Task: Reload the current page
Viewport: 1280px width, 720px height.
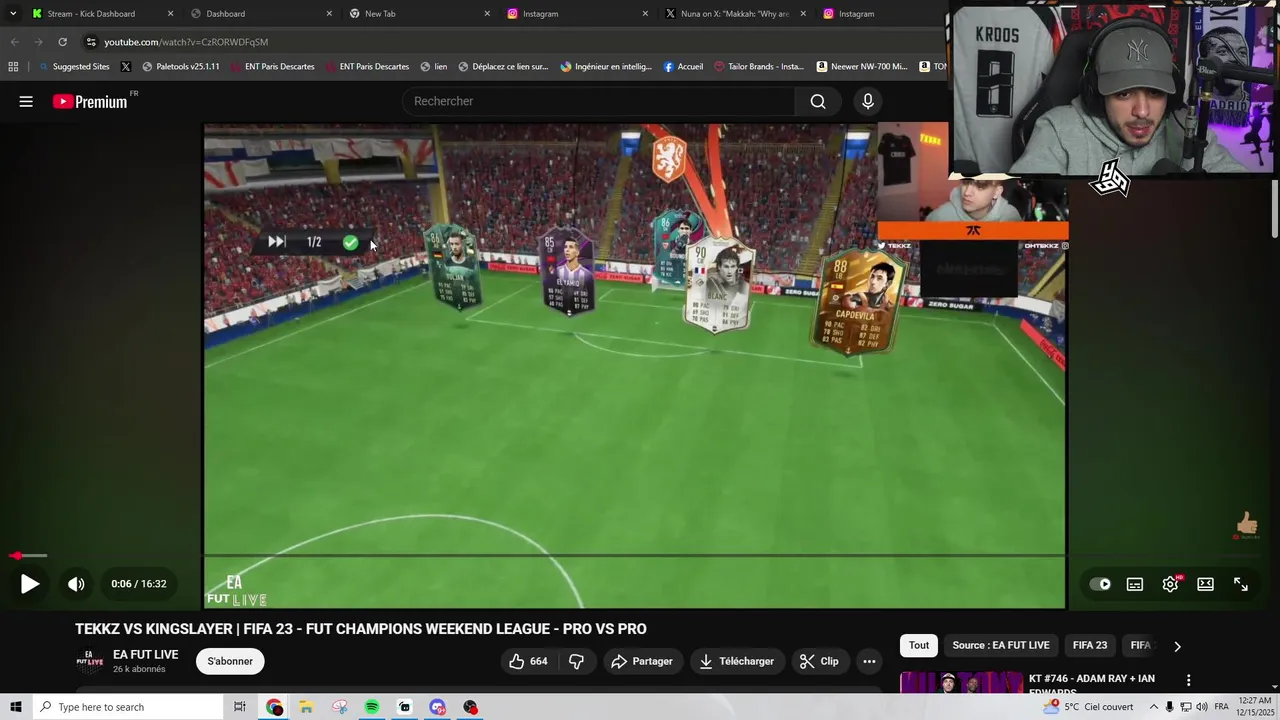Action: point(62,42)
